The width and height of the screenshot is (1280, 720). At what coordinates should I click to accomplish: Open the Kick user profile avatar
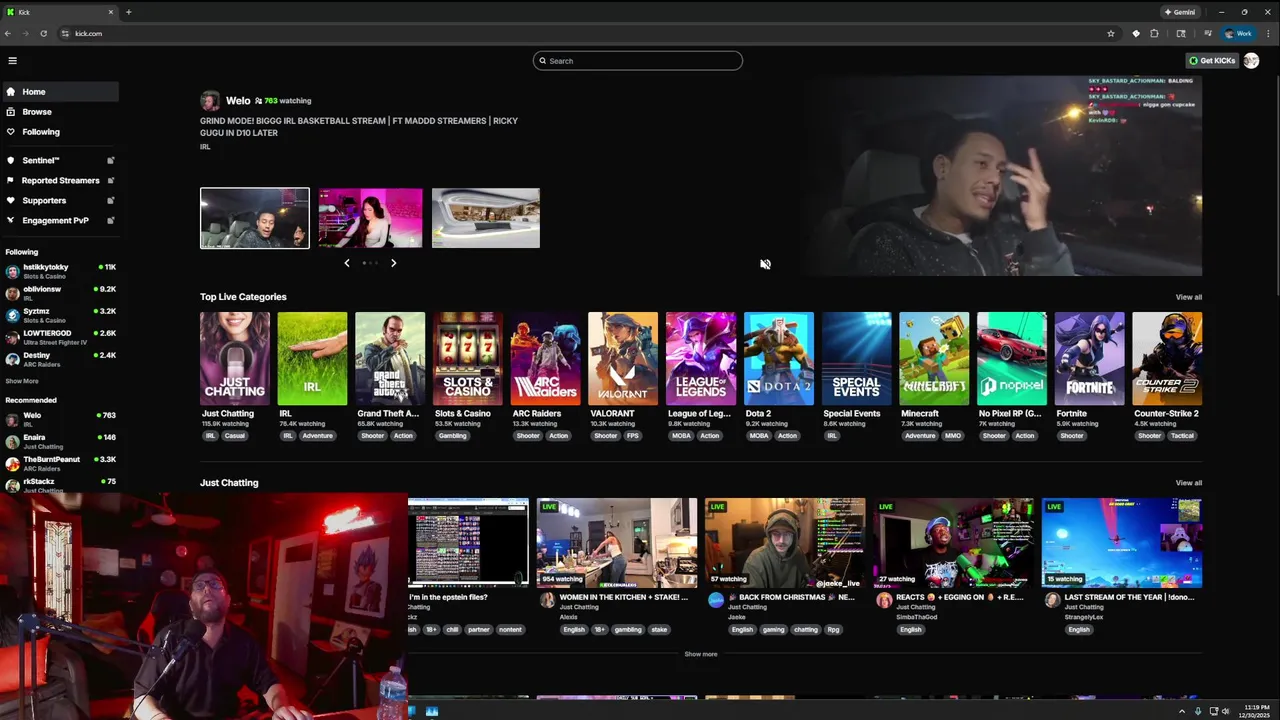(1251, 61)
